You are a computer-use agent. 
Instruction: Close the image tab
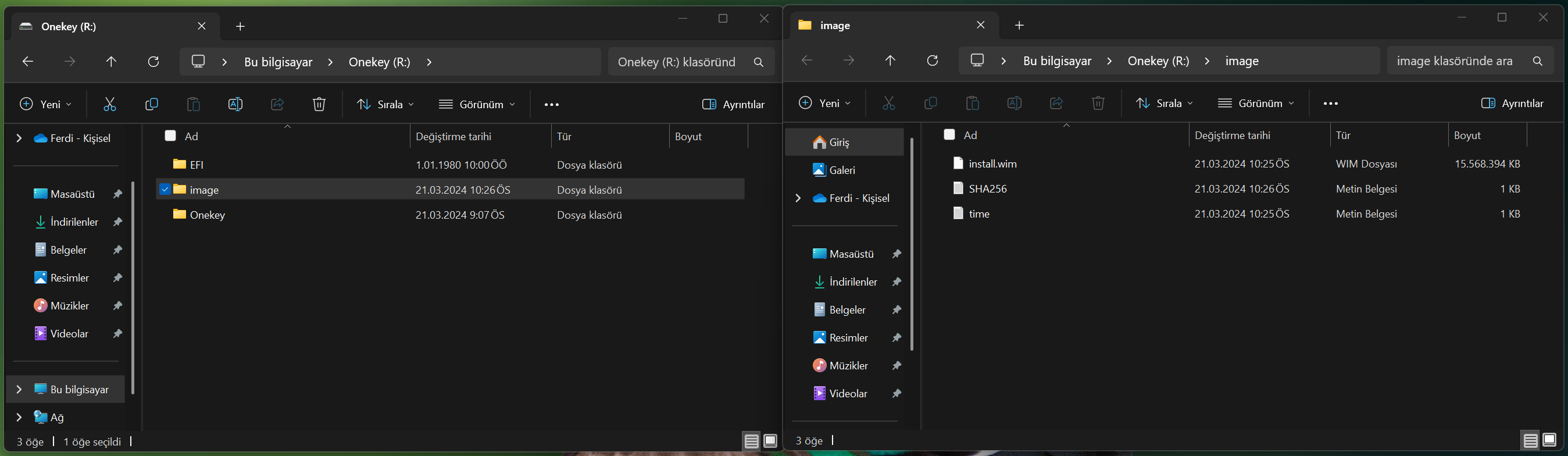point(981,25)
